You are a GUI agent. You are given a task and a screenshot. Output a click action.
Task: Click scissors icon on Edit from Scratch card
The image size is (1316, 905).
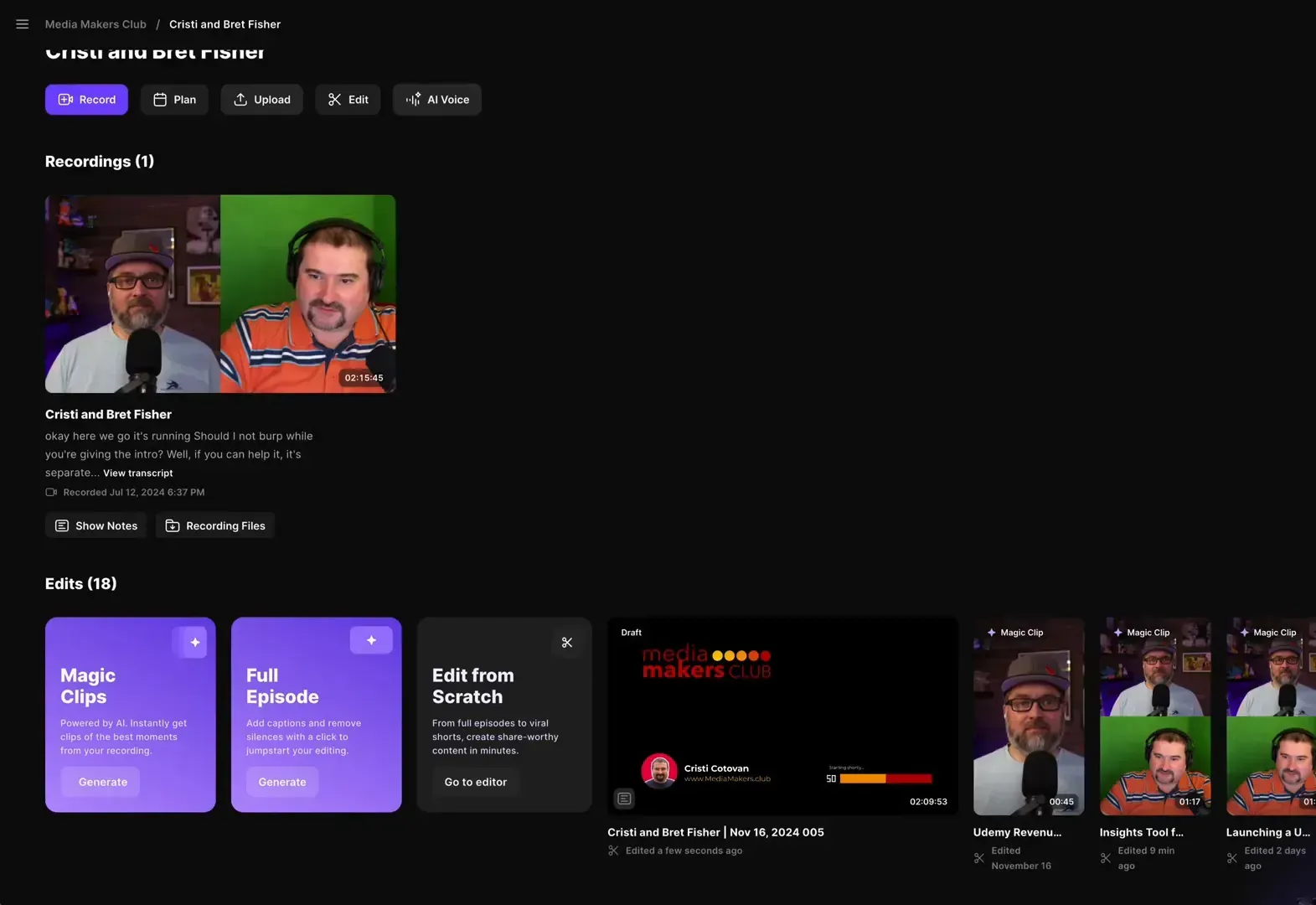click(x=567, y=643)
